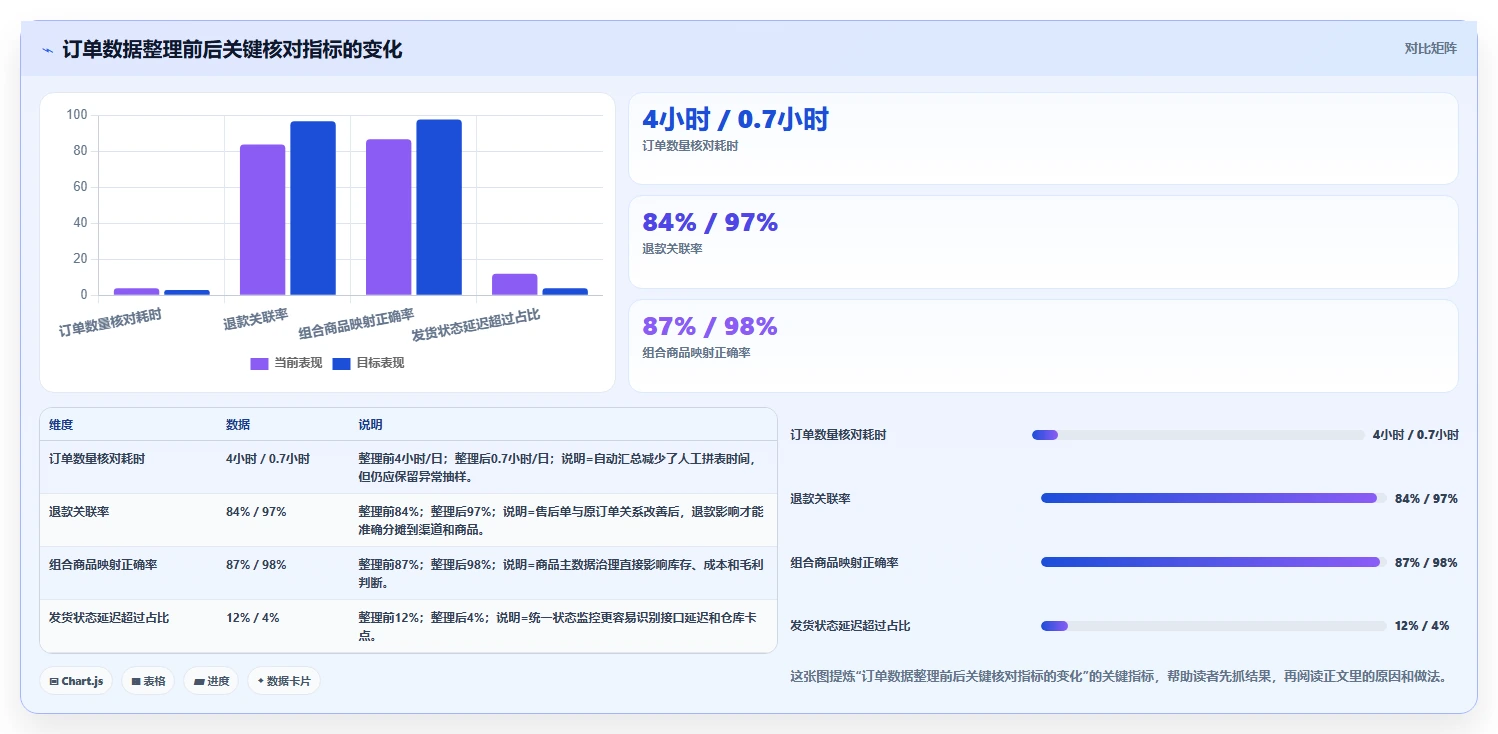
Task: Click table cell 退款关联率
Action: click(x=79, y=512)
